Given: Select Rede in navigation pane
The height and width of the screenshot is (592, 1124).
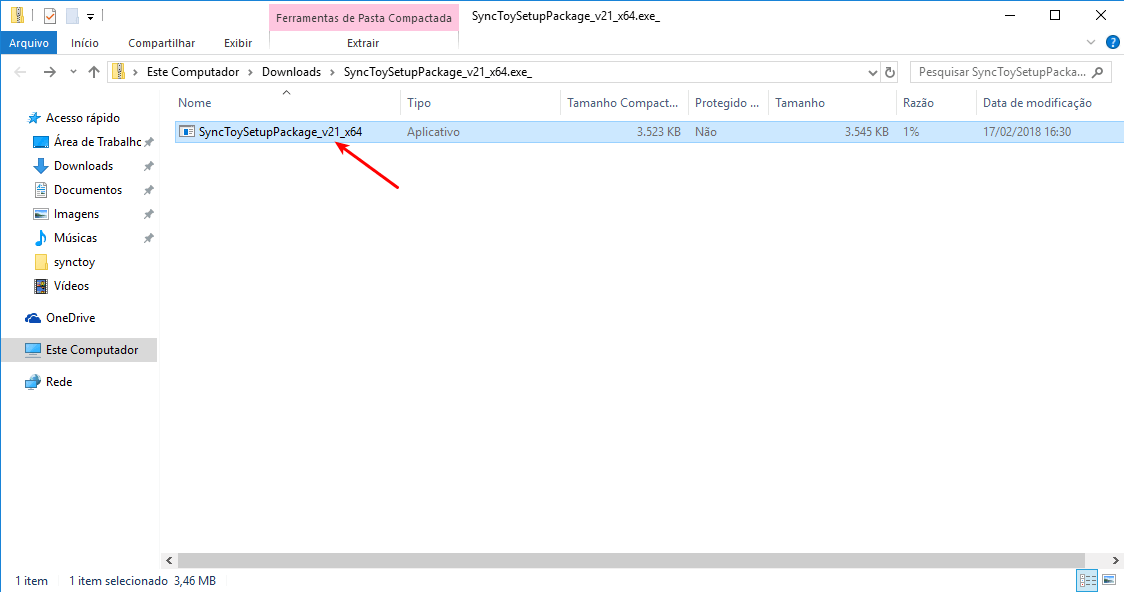Looking at the screenshot, I should click(59, 382).
